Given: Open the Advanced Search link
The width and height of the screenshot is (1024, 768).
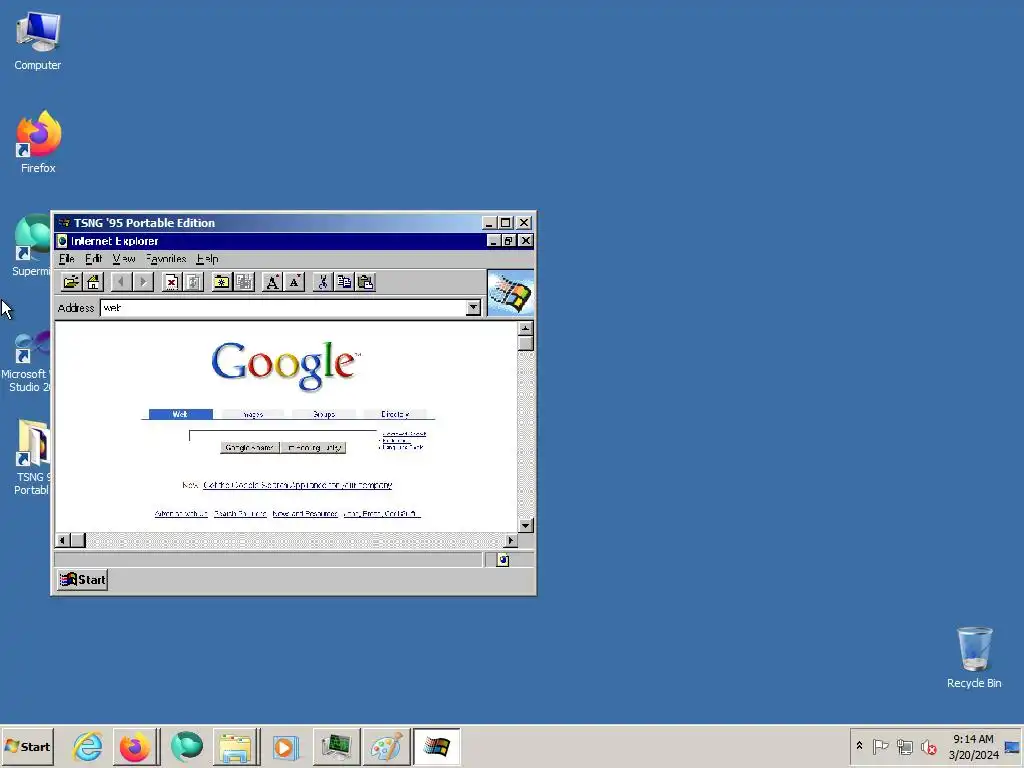Looking at the screenshot, I should click(404, 434).
